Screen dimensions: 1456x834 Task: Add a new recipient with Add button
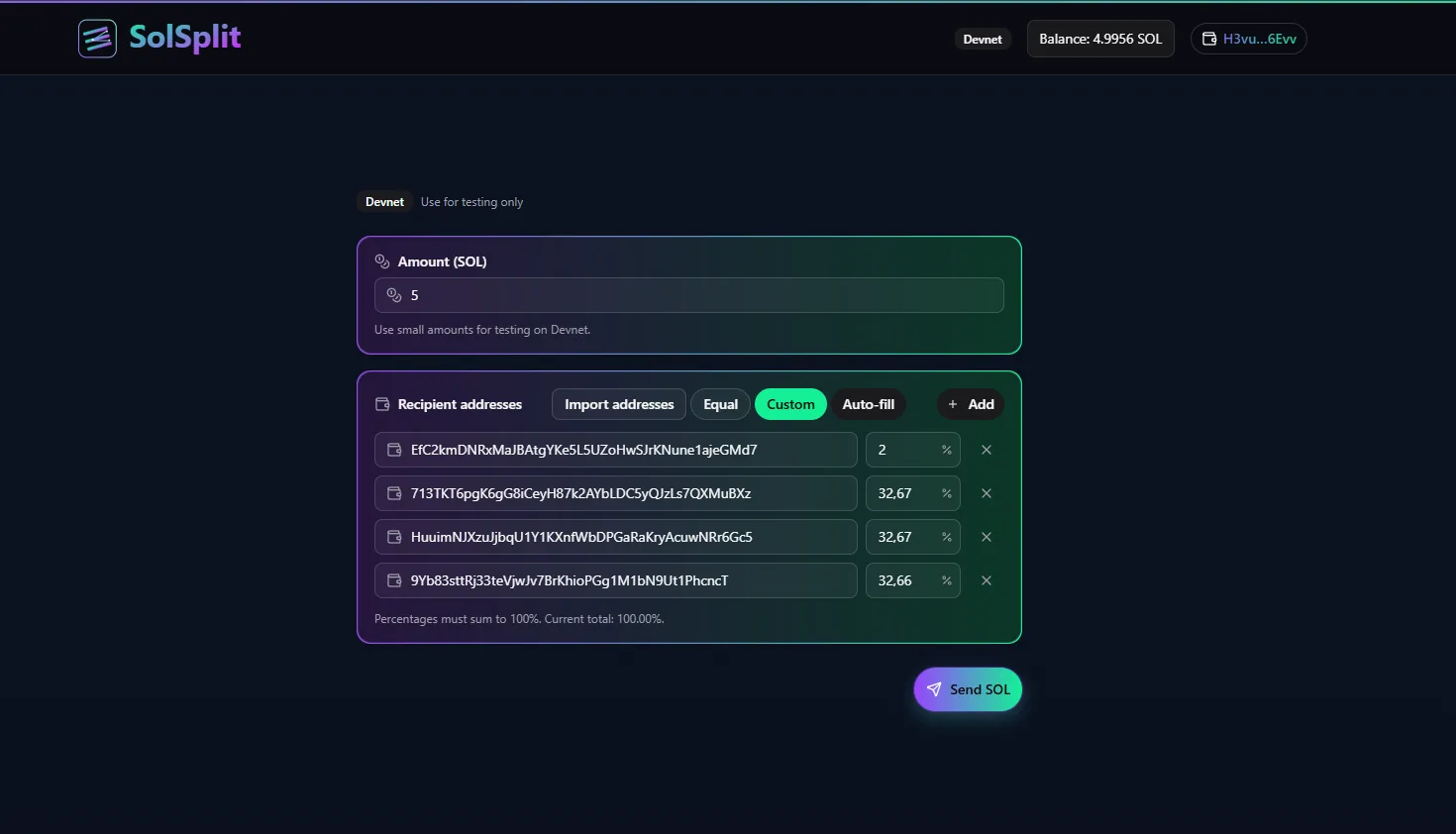[x=971, y=404]
